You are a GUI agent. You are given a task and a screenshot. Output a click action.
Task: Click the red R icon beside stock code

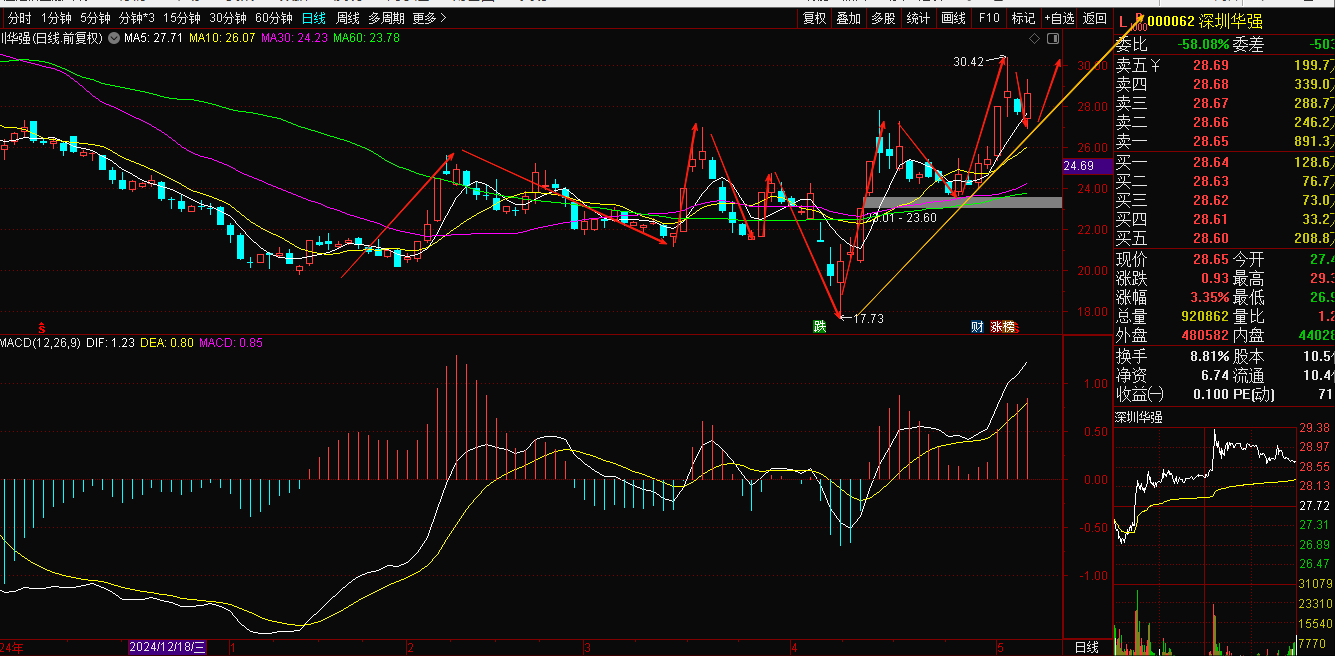click(x=1139, y=18)
